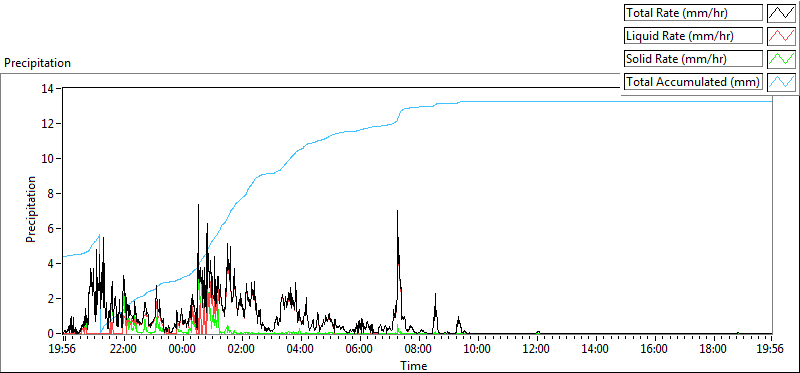Click the 22:00 time axis label
This screenshot has height=373, width=800.
124,350
